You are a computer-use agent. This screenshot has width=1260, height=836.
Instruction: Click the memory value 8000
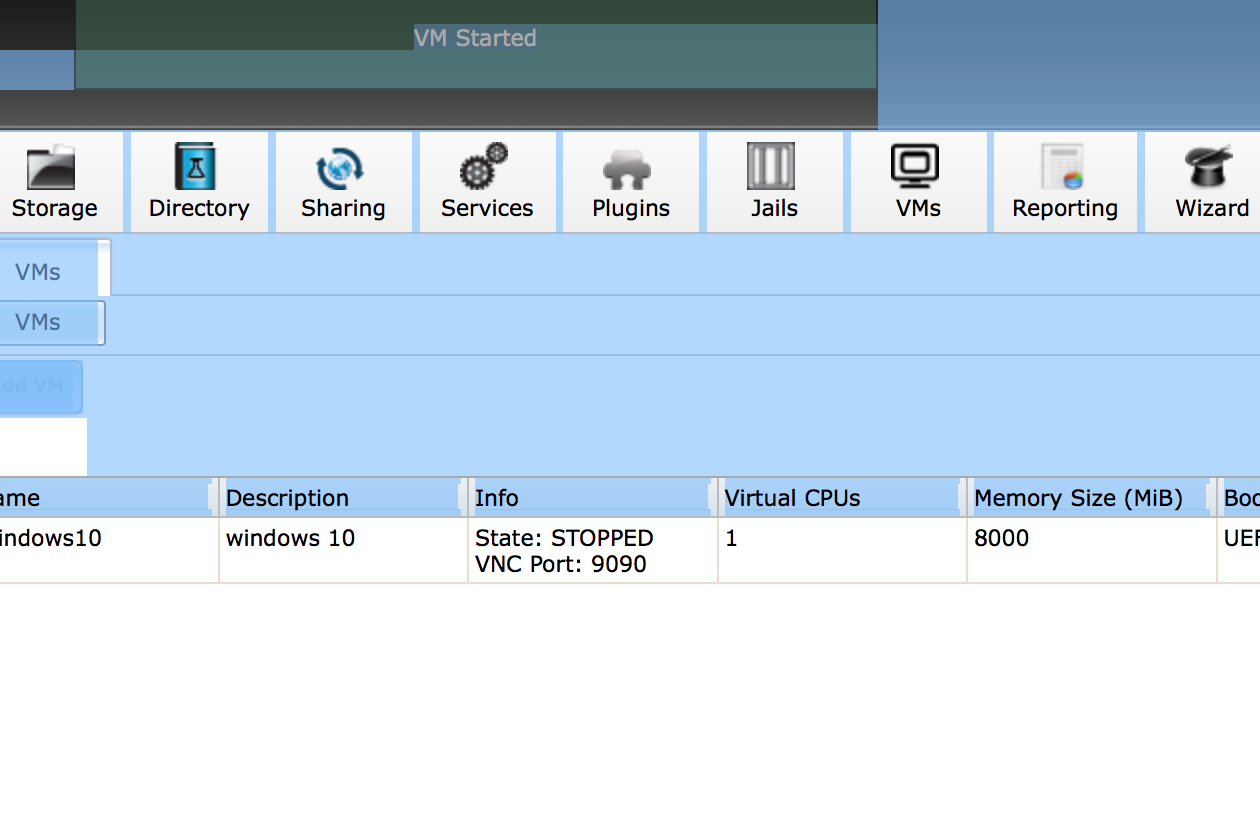coord(1001,538)
